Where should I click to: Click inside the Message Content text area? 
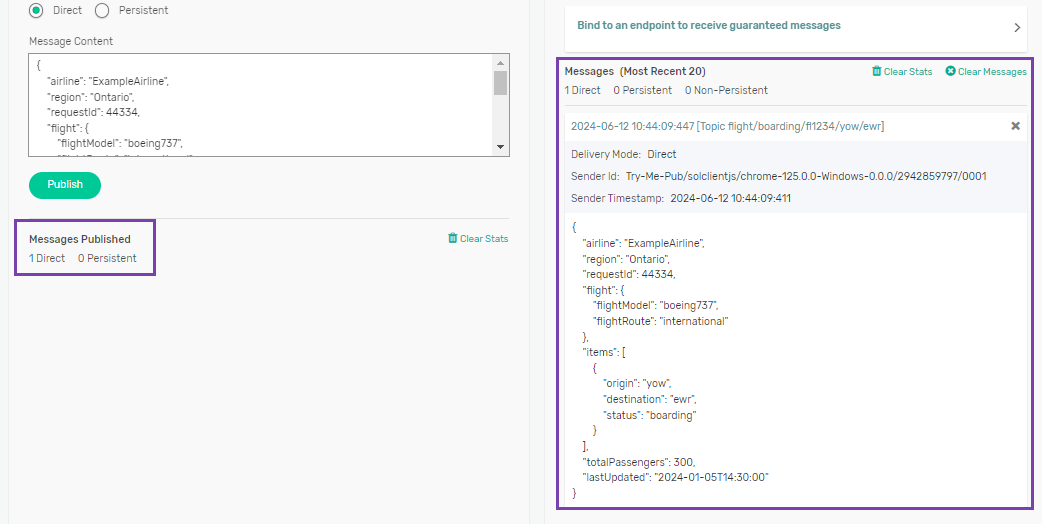click(x=260, y=105)
